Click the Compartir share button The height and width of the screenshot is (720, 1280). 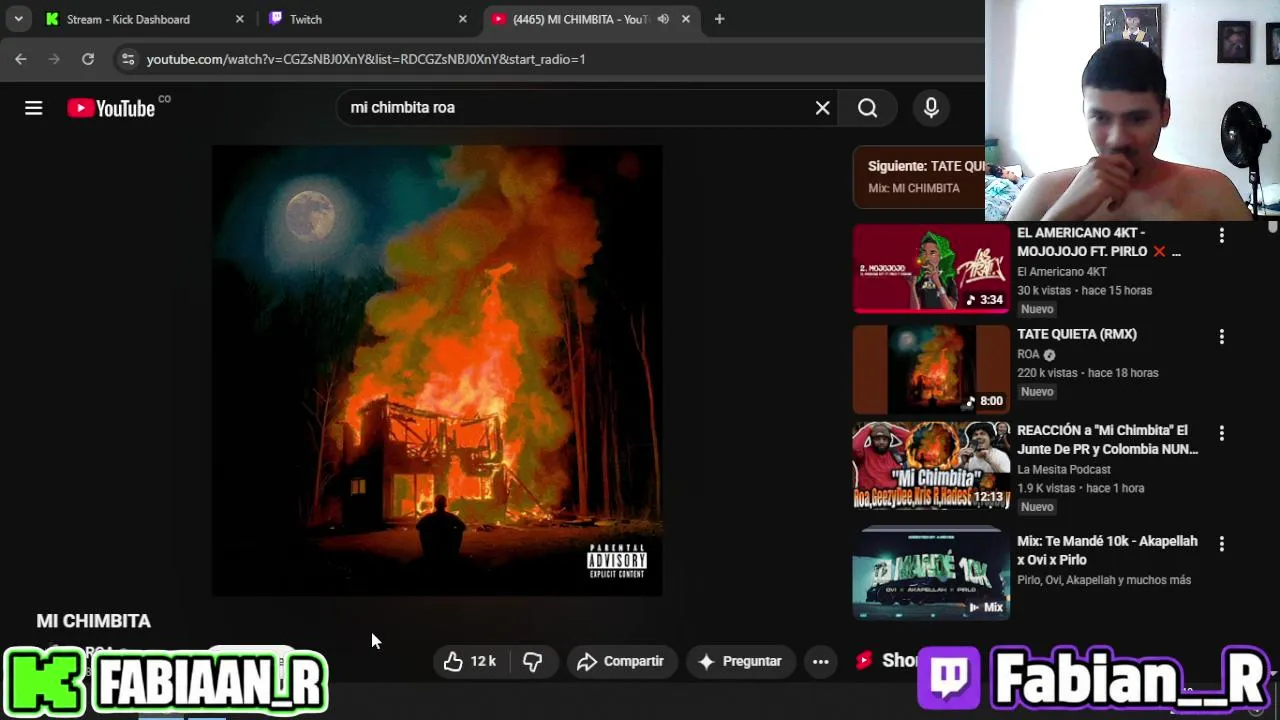point(620,661)
